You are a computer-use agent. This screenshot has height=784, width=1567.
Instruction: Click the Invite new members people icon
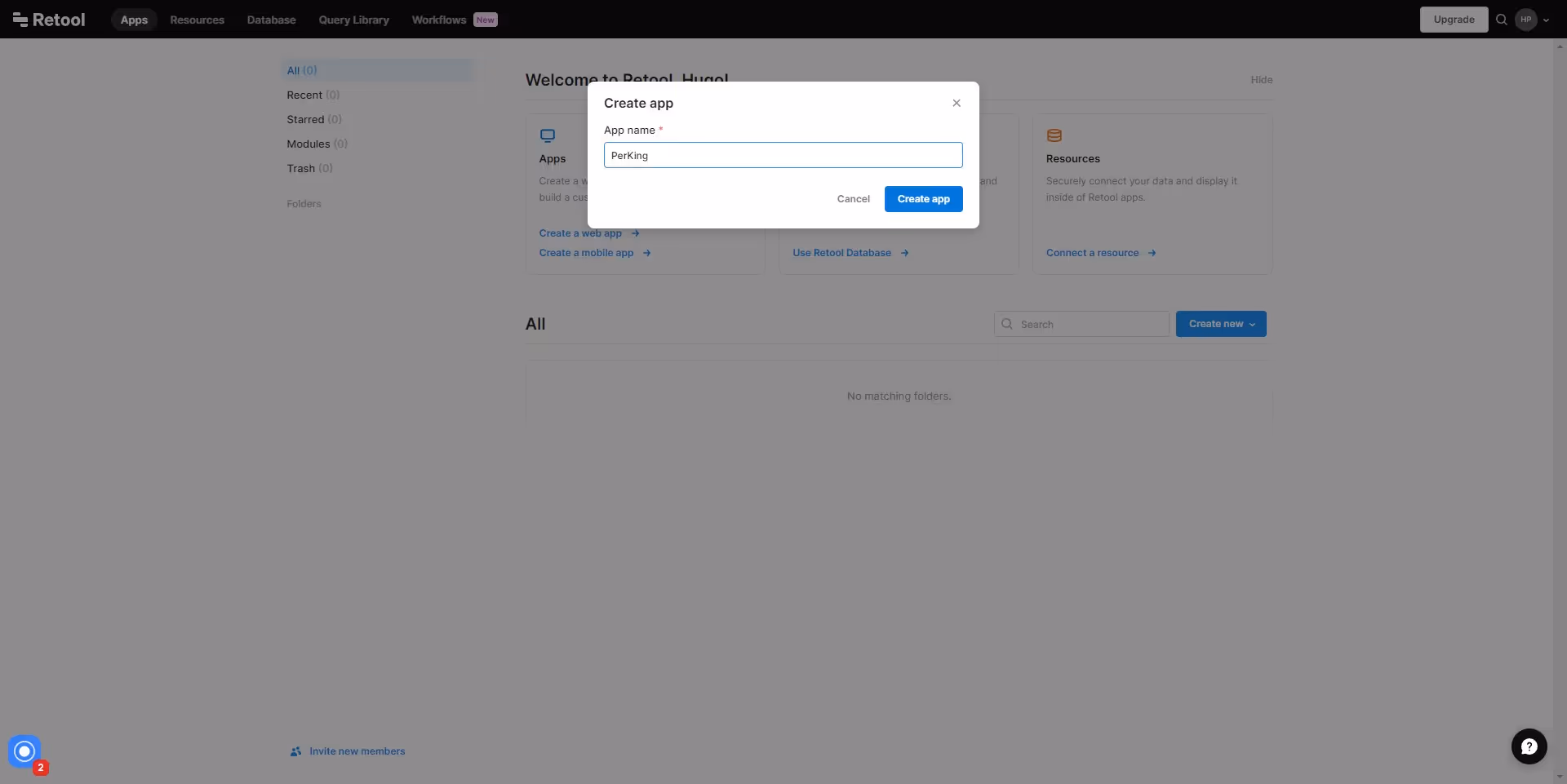pos(295,751)
